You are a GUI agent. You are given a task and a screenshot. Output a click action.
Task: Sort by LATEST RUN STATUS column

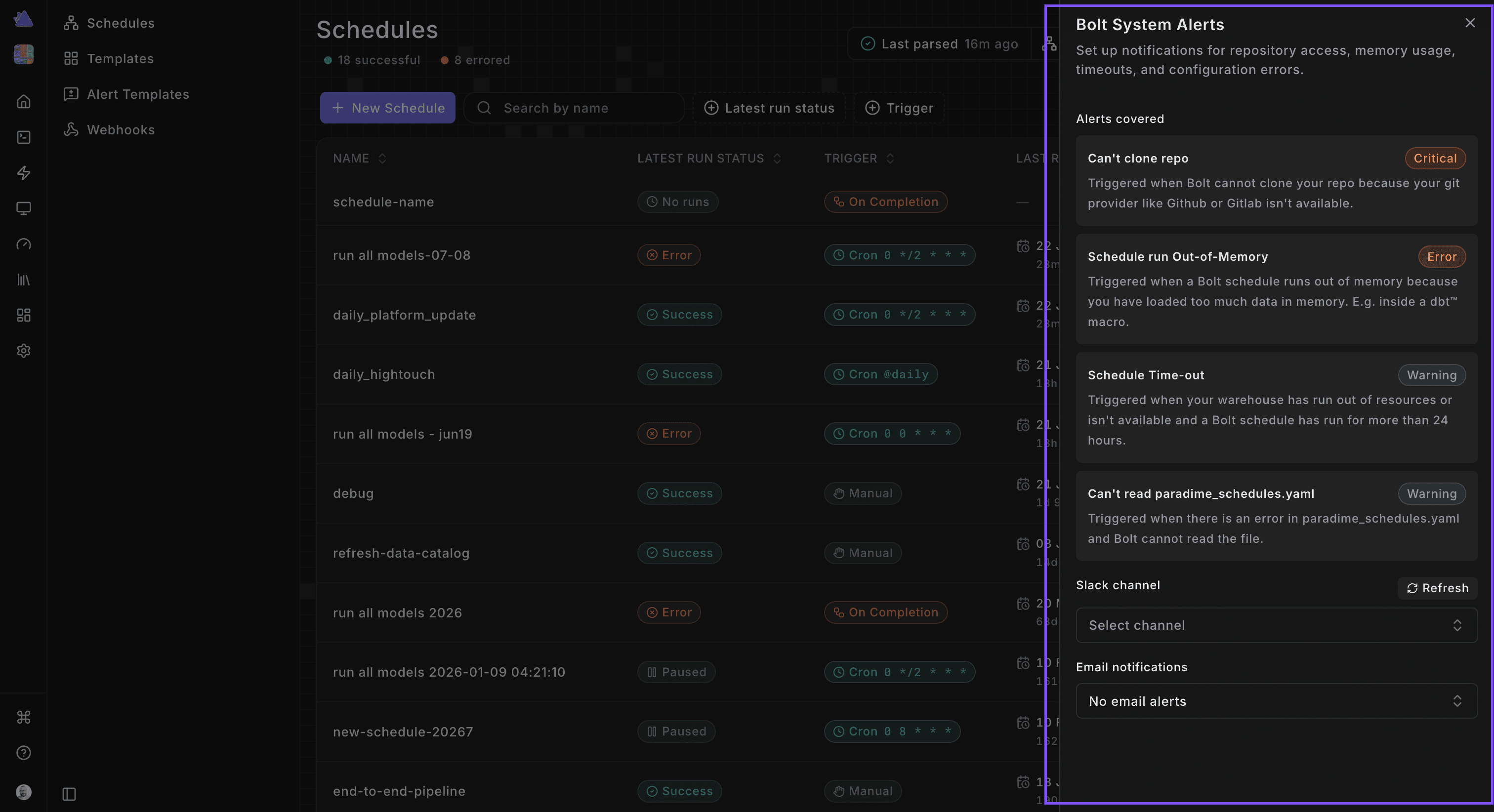tap(709, 159)
